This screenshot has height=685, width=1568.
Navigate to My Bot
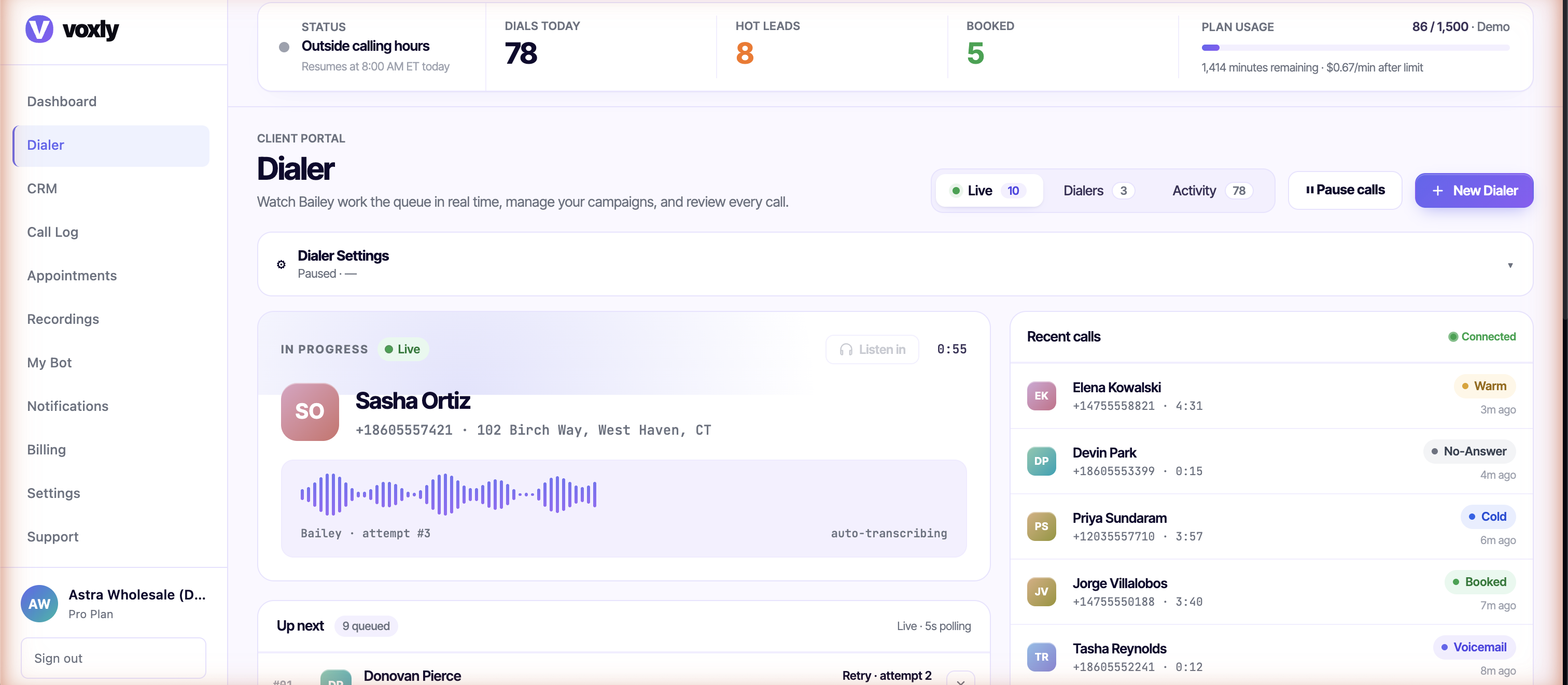[111, 363]
